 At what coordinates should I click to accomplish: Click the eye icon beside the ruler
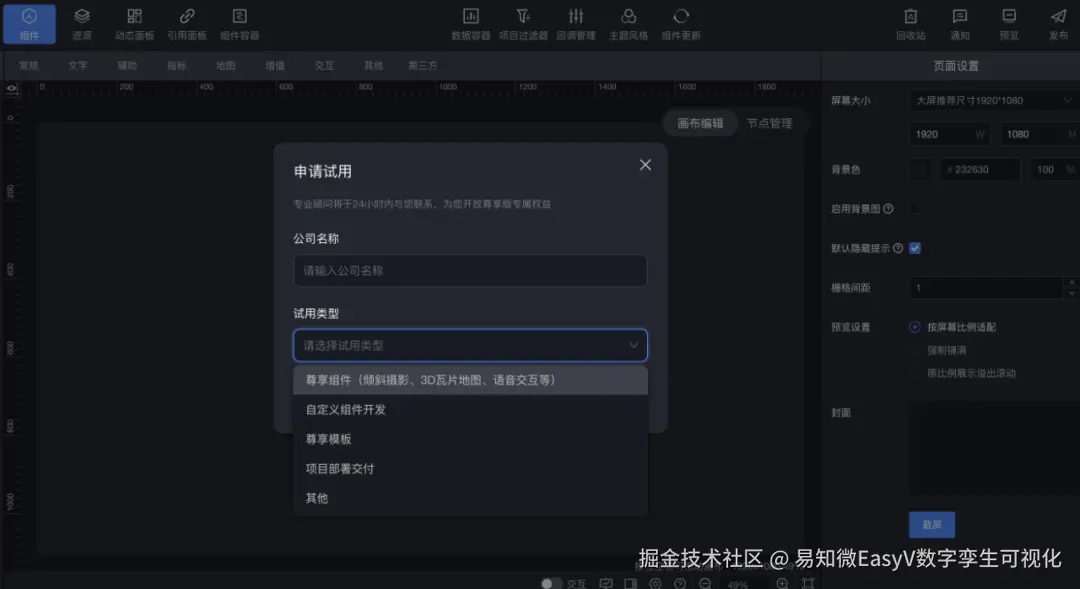click(x=12, y=89)
